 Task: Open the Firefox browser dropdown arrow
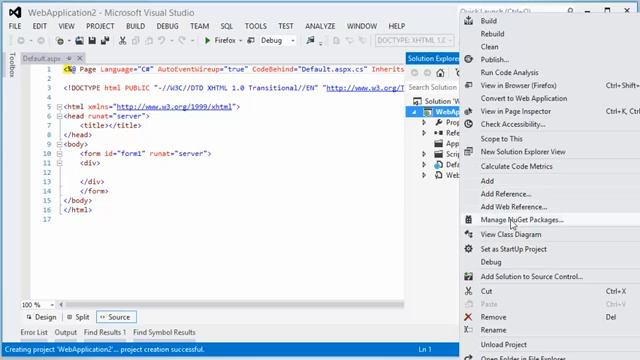241,40
